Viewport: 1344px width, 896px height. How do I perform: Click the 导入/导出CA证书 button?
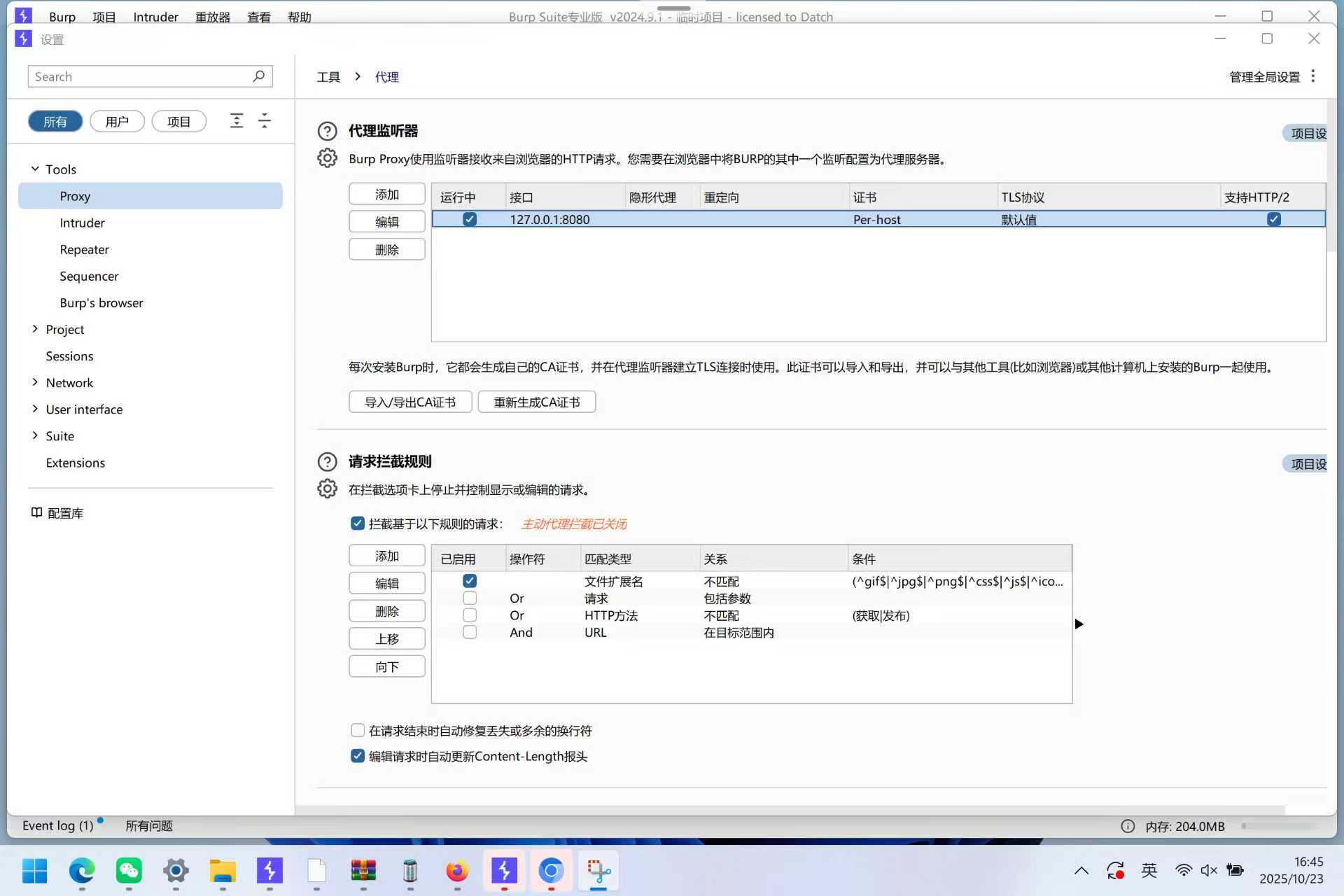pos(410,402)
